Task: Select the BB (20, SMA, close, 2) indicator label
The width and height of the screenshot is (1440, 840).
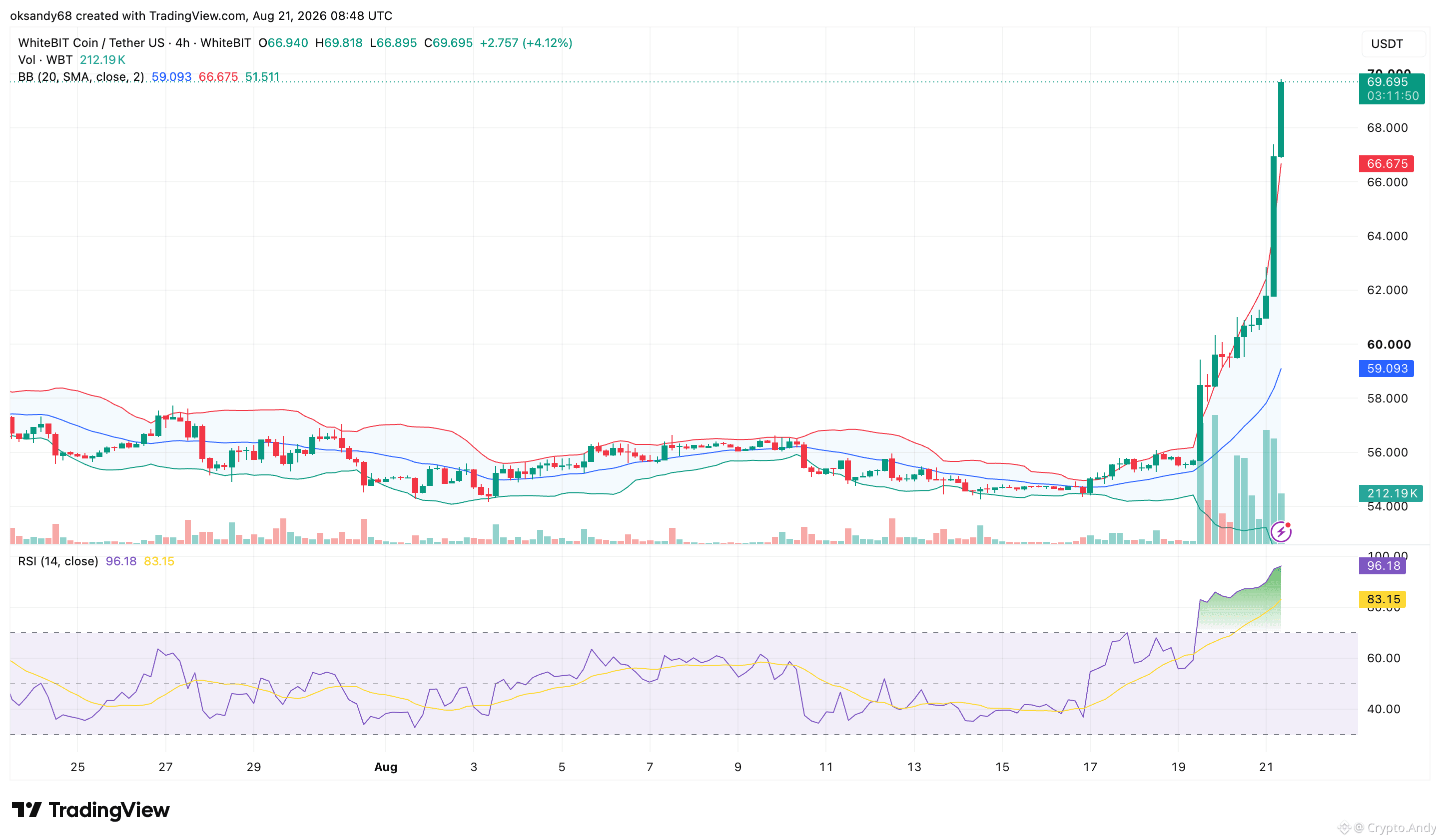Action: click(x=81, y=77)
